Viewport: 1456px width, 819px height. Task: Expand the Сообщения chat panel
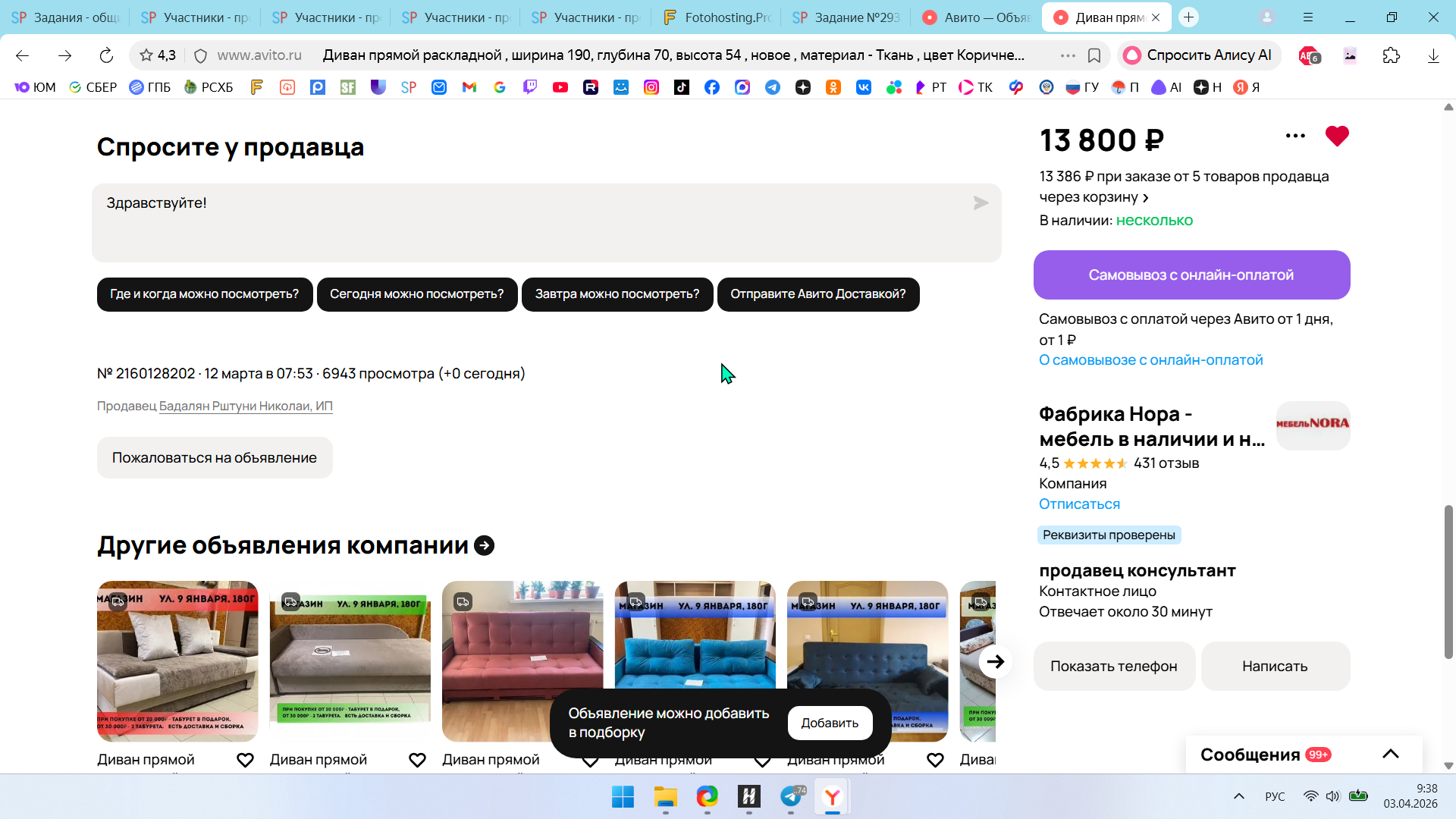click(x=1390, y=754)
